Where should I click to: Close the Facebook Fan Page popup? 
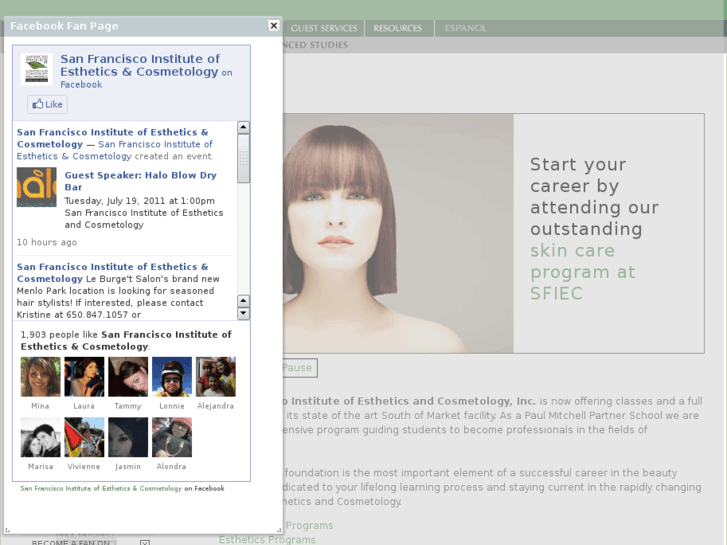pyautogui.click(x=274, y=26)
